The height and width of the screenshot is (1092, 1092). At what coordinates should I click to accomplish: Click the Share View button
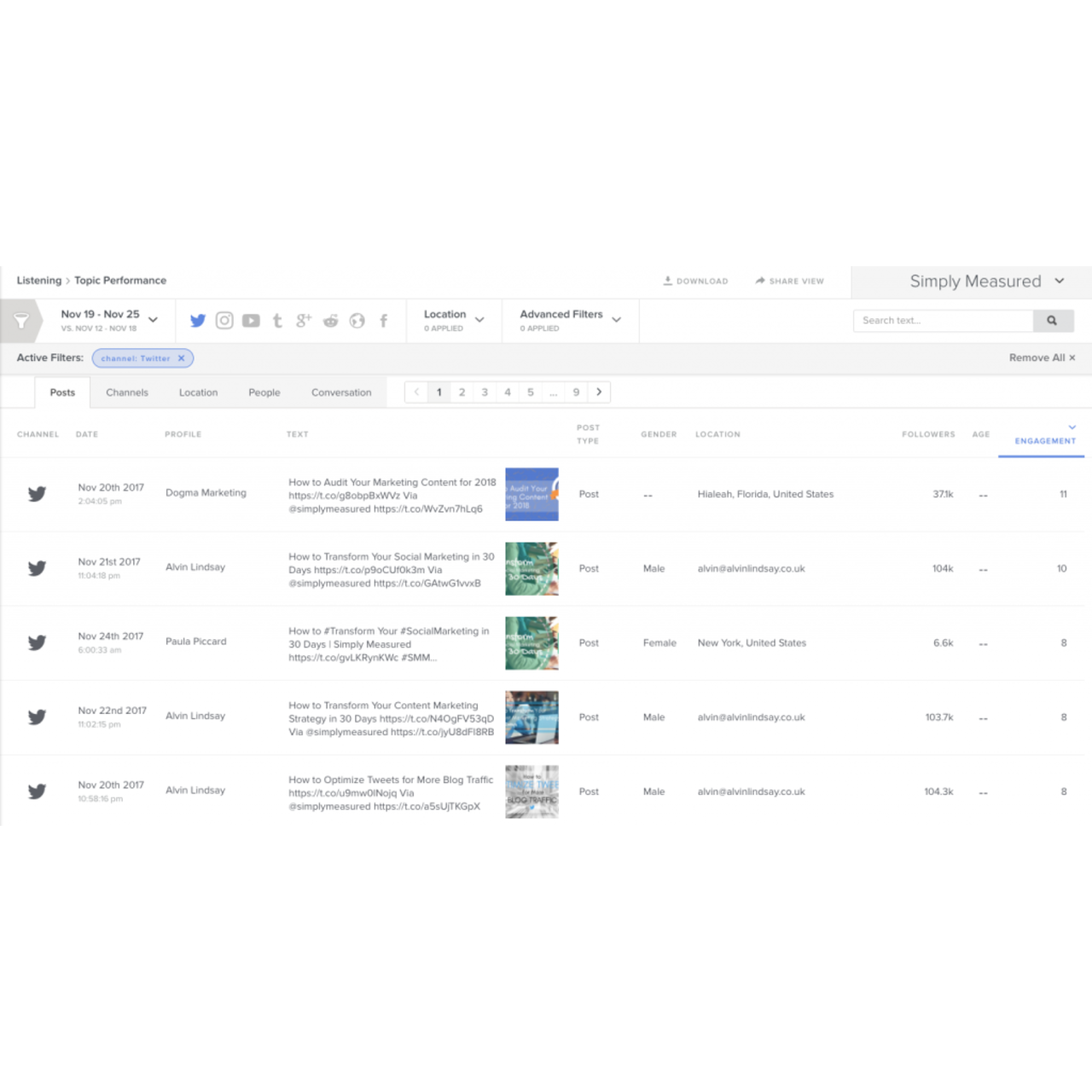coord(789,281)
